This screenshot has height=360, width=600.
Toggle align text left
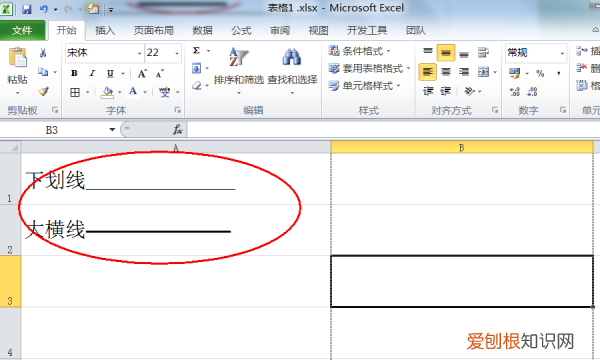[427, 72]
